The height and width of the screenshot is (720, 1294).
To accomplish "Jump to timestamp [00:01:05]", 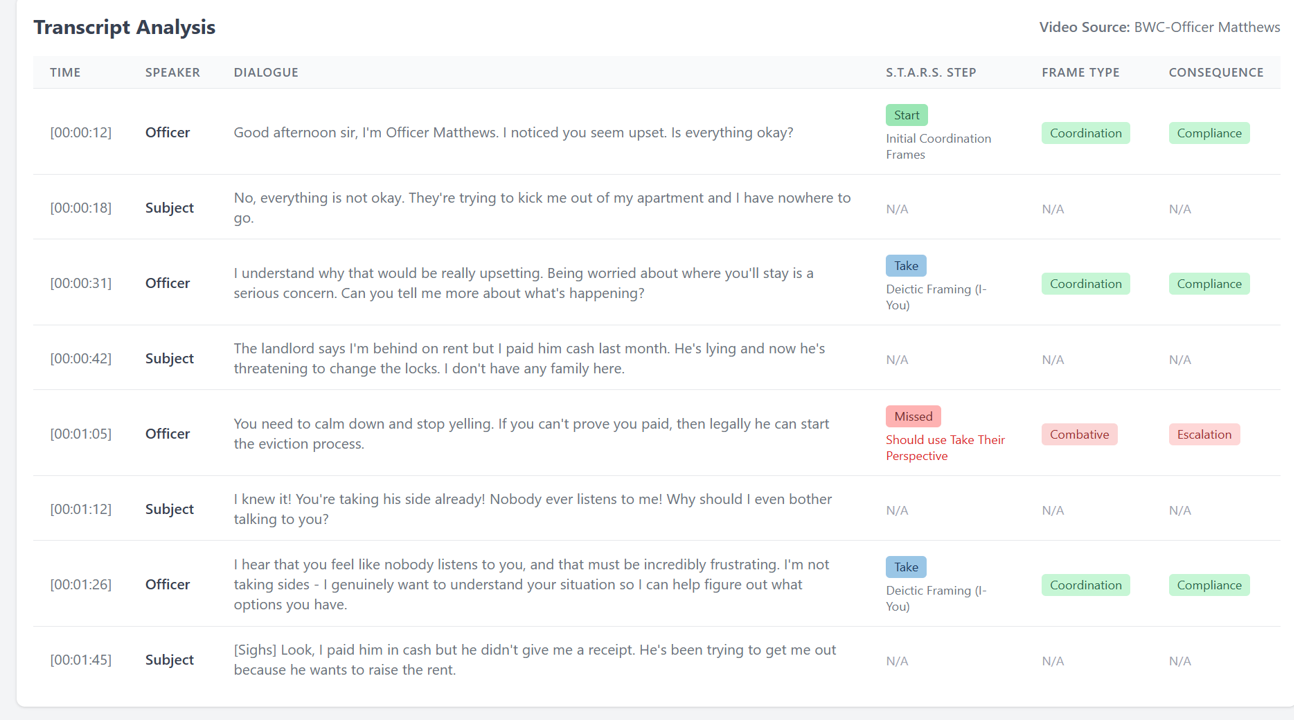I will (81, 434).
